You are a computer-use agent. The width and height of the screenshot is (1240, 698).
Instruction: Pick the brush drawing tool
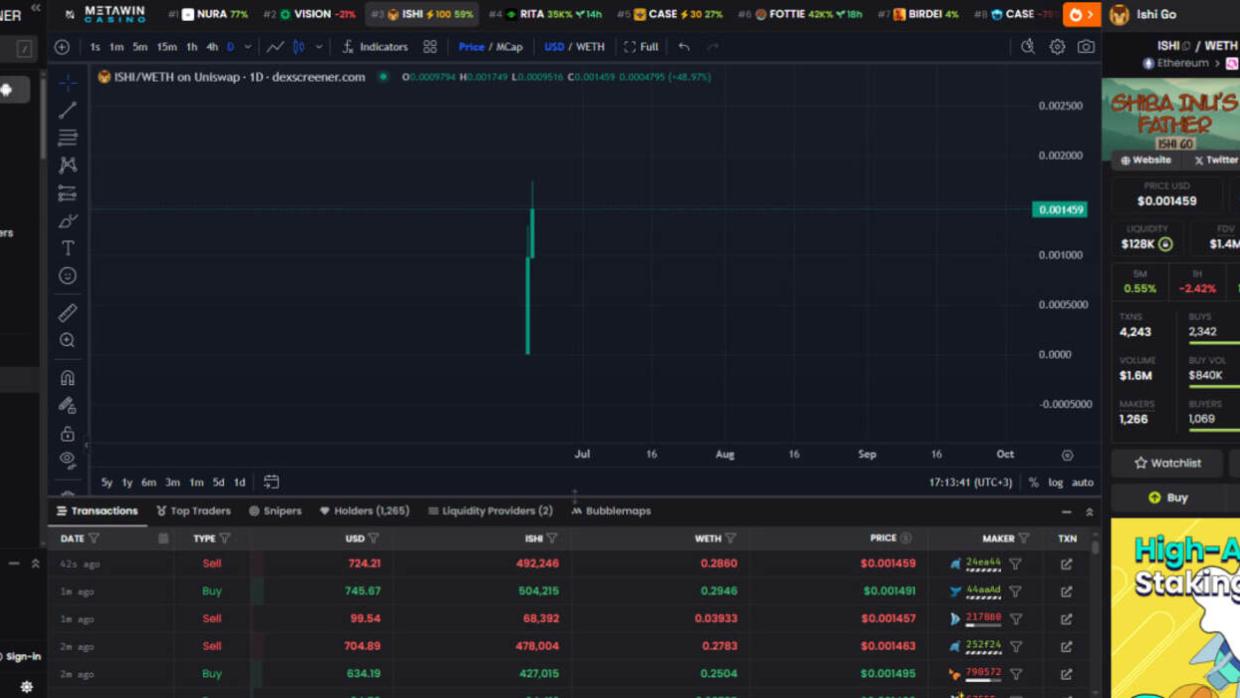tap(67, 220)
